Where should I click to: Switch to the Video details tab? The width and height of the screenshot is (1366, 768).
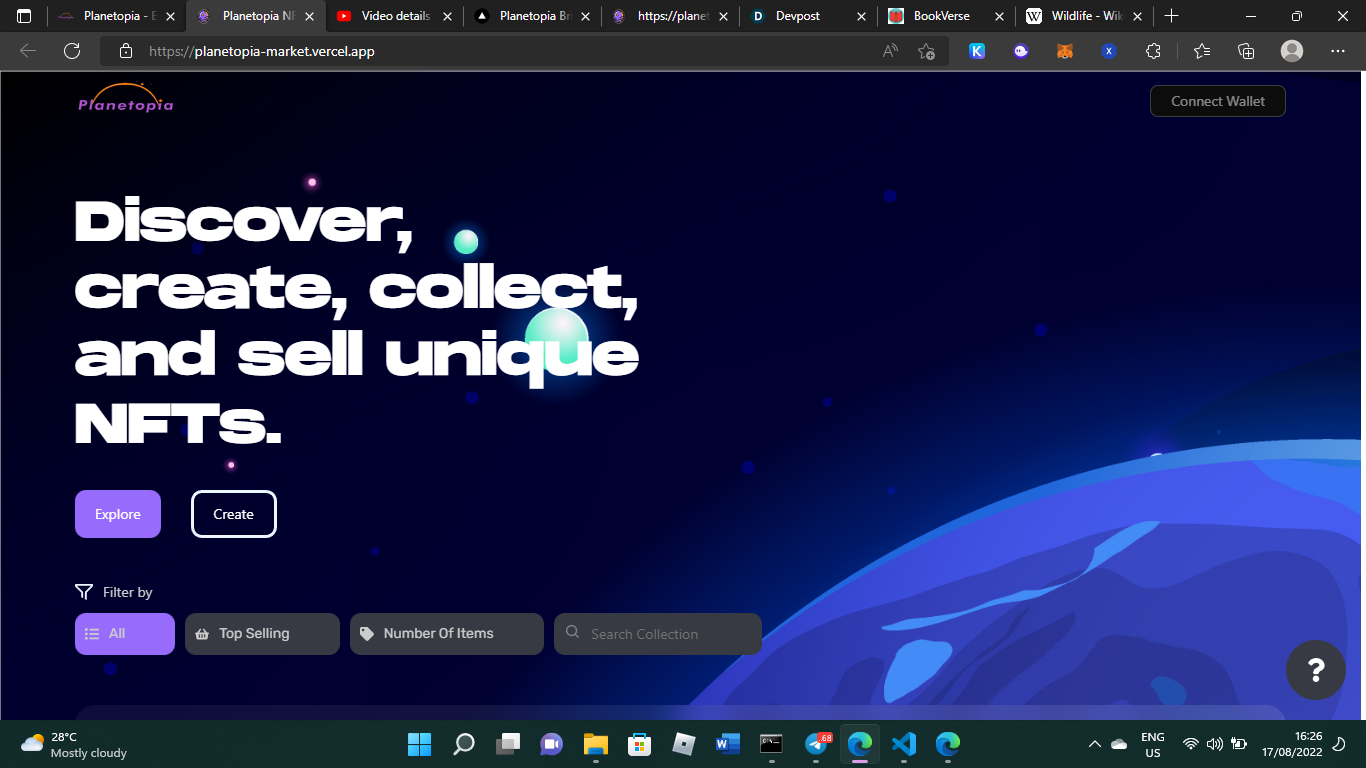point(394,16)
